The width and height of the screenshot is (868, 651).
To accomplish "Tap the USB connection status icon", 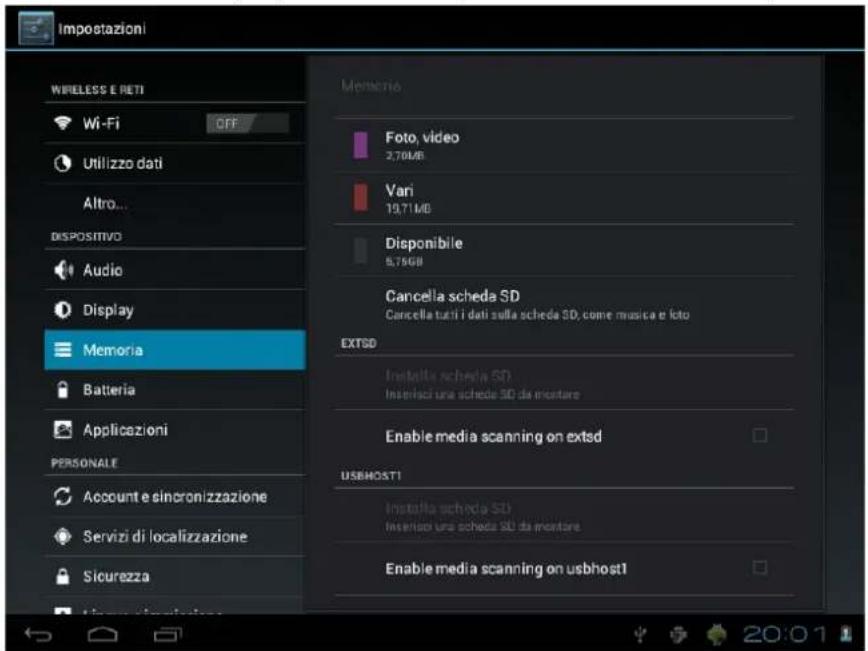I will (x=640, y=634).
